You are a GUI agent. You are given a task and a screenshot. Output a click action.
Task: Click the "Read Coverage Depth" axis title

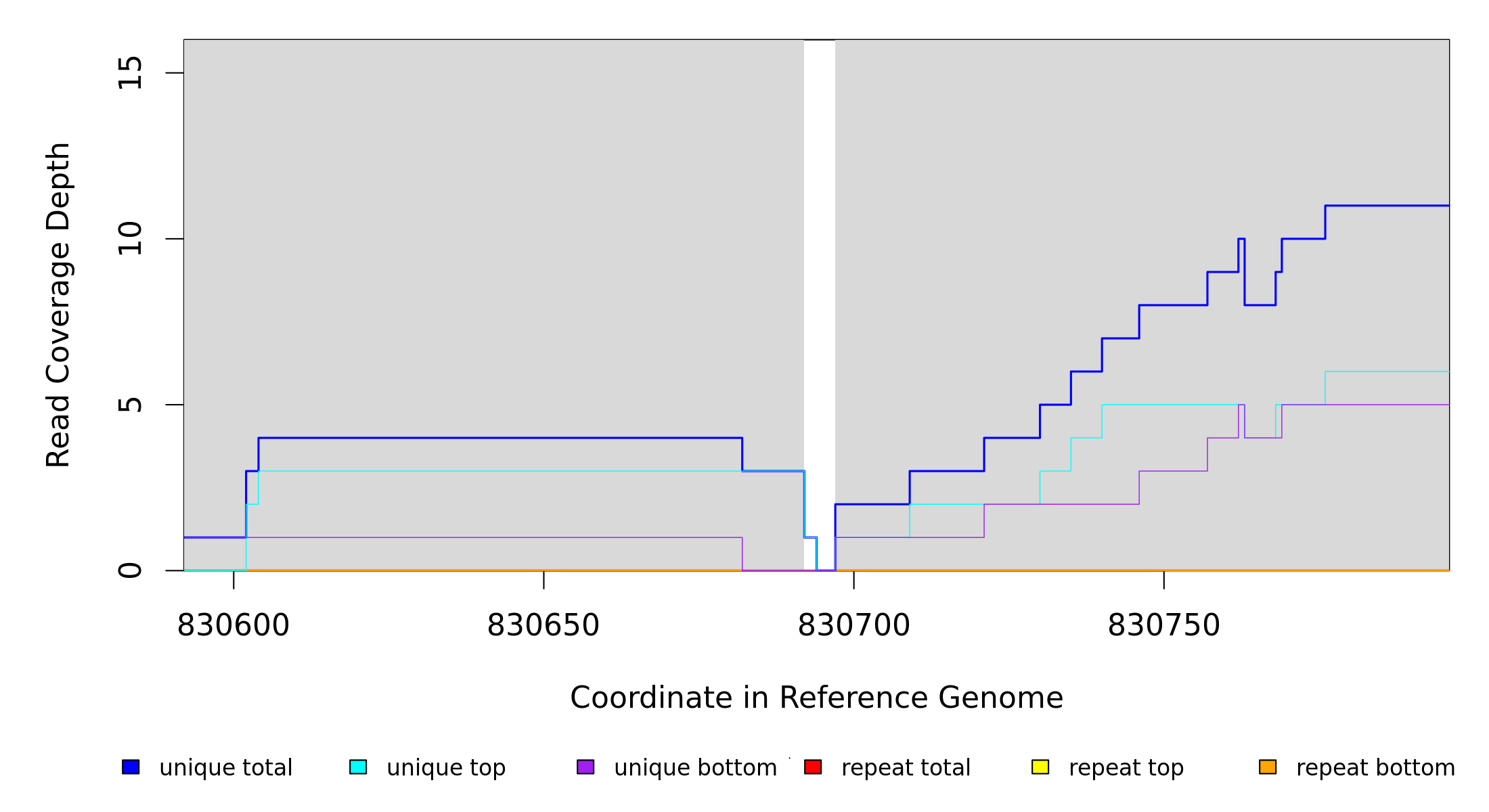point(58,304)
